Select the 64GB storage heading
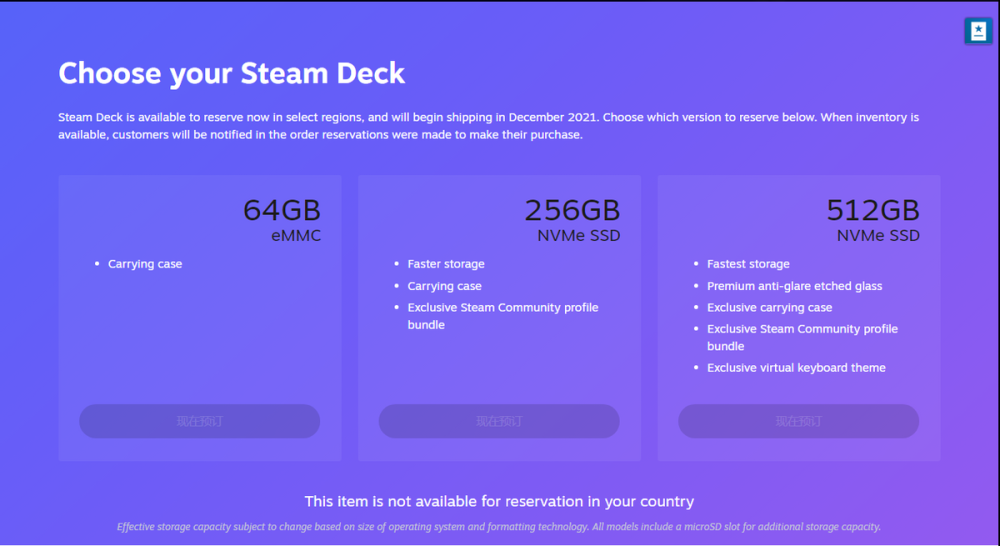 pos(282,210)
